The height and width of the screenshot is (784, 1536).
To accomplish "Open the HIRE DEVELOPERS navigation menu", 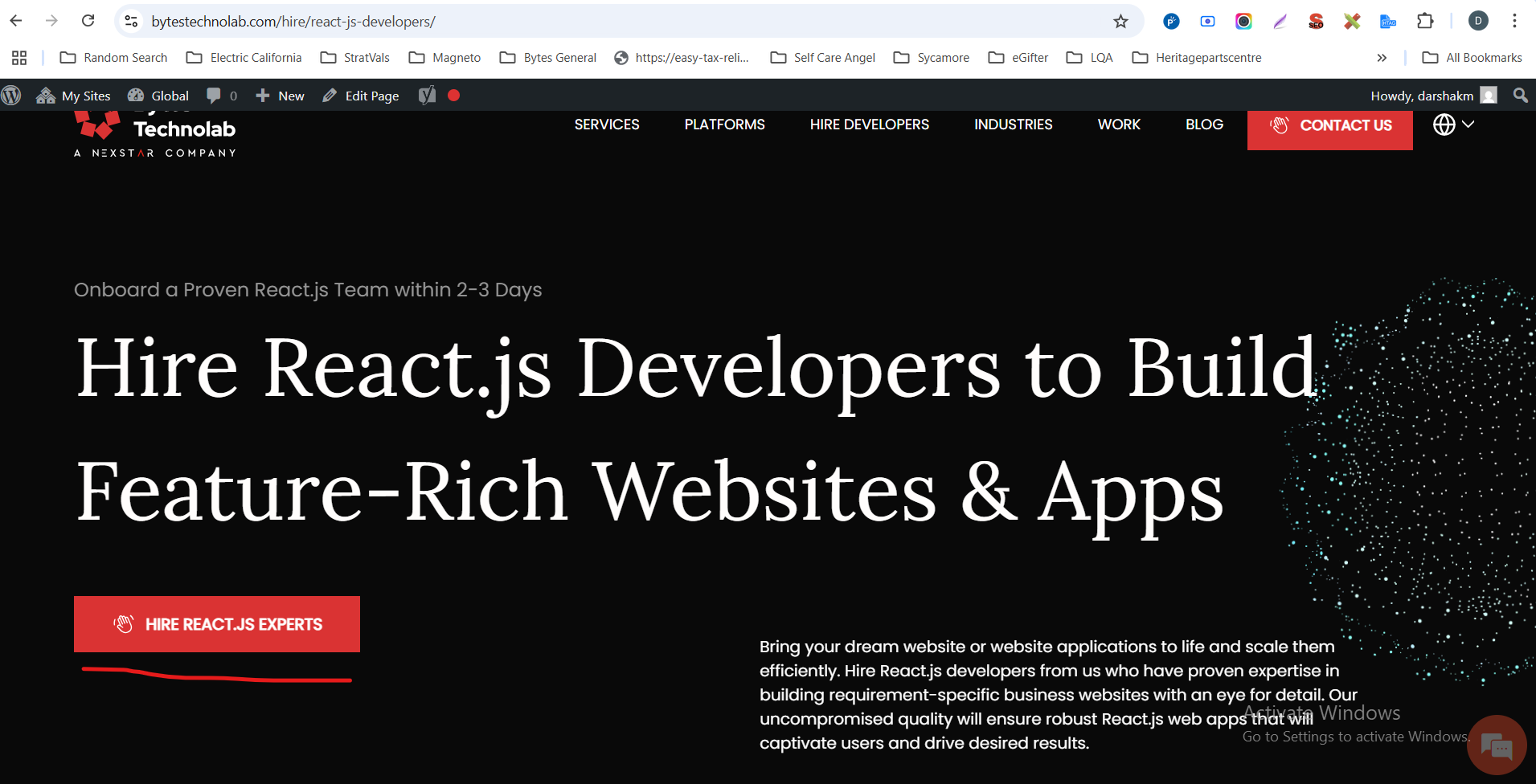I will pyautogui.click(x=870, y=125).
